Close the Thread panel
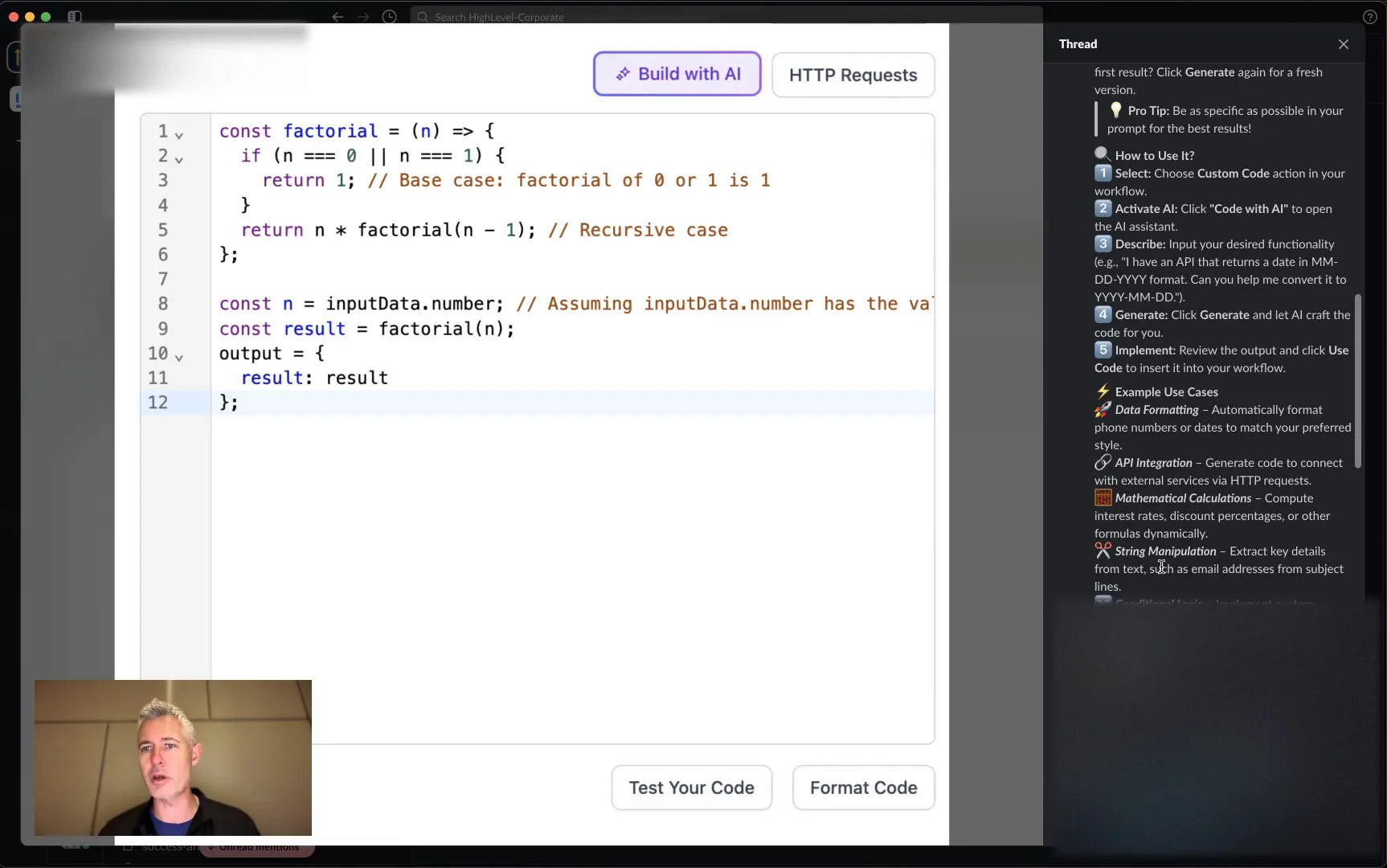This screenshot has height=868, width=1387. tap(1343, 44)
